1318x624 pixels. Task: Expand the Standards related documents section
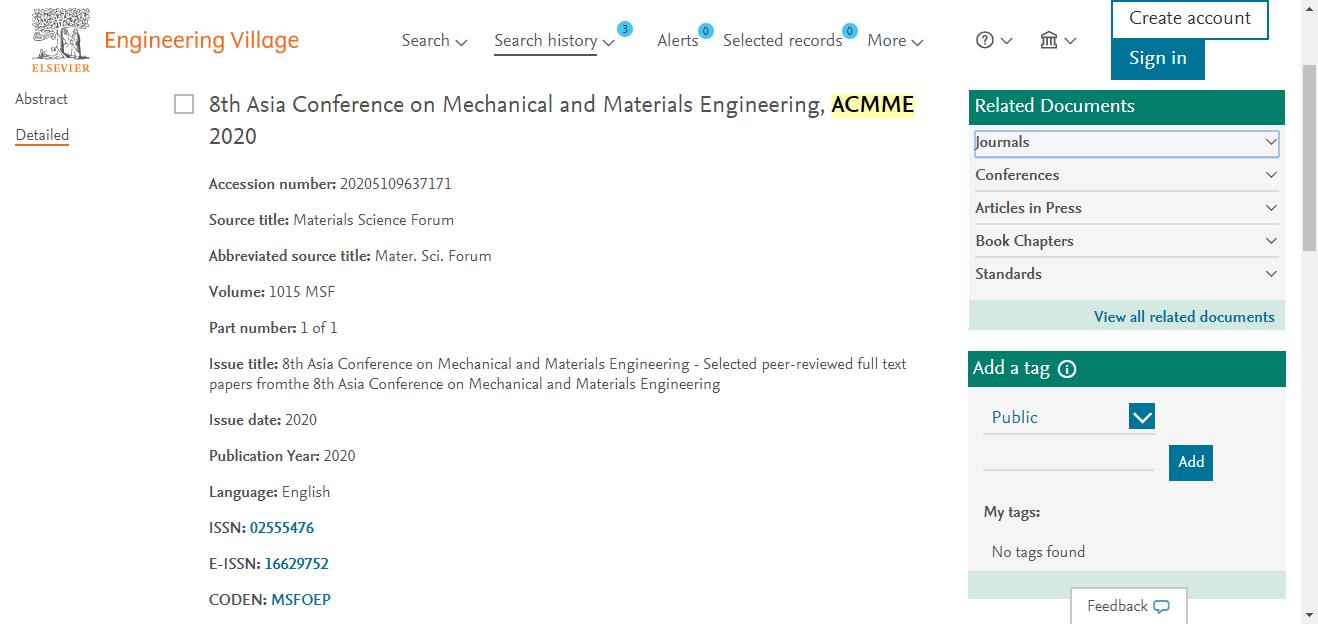click(1127, 274)
